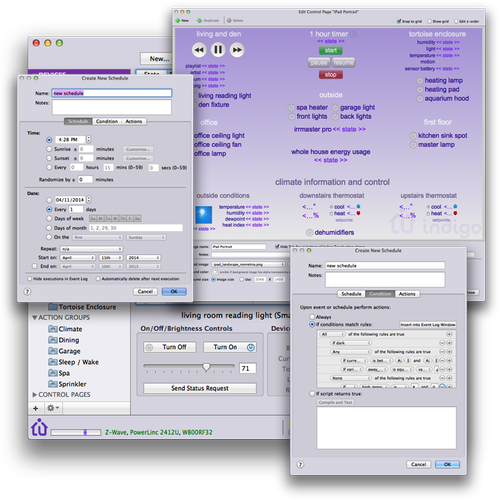Expand the CONTROL PAGES section
This screenshot has width=500, height=500.
tap(34, 395)
